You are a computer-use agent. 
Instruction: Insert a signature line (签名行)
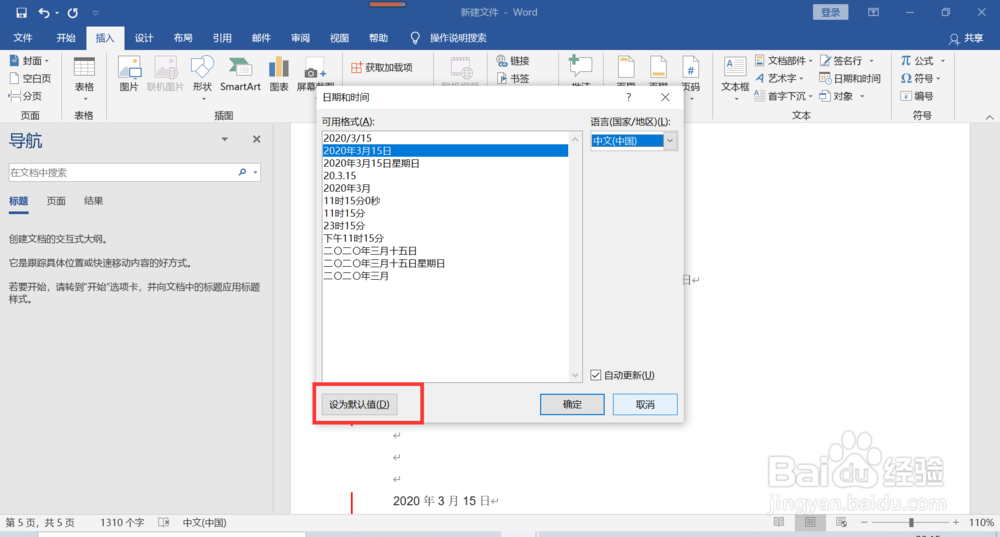coord(846,61)
